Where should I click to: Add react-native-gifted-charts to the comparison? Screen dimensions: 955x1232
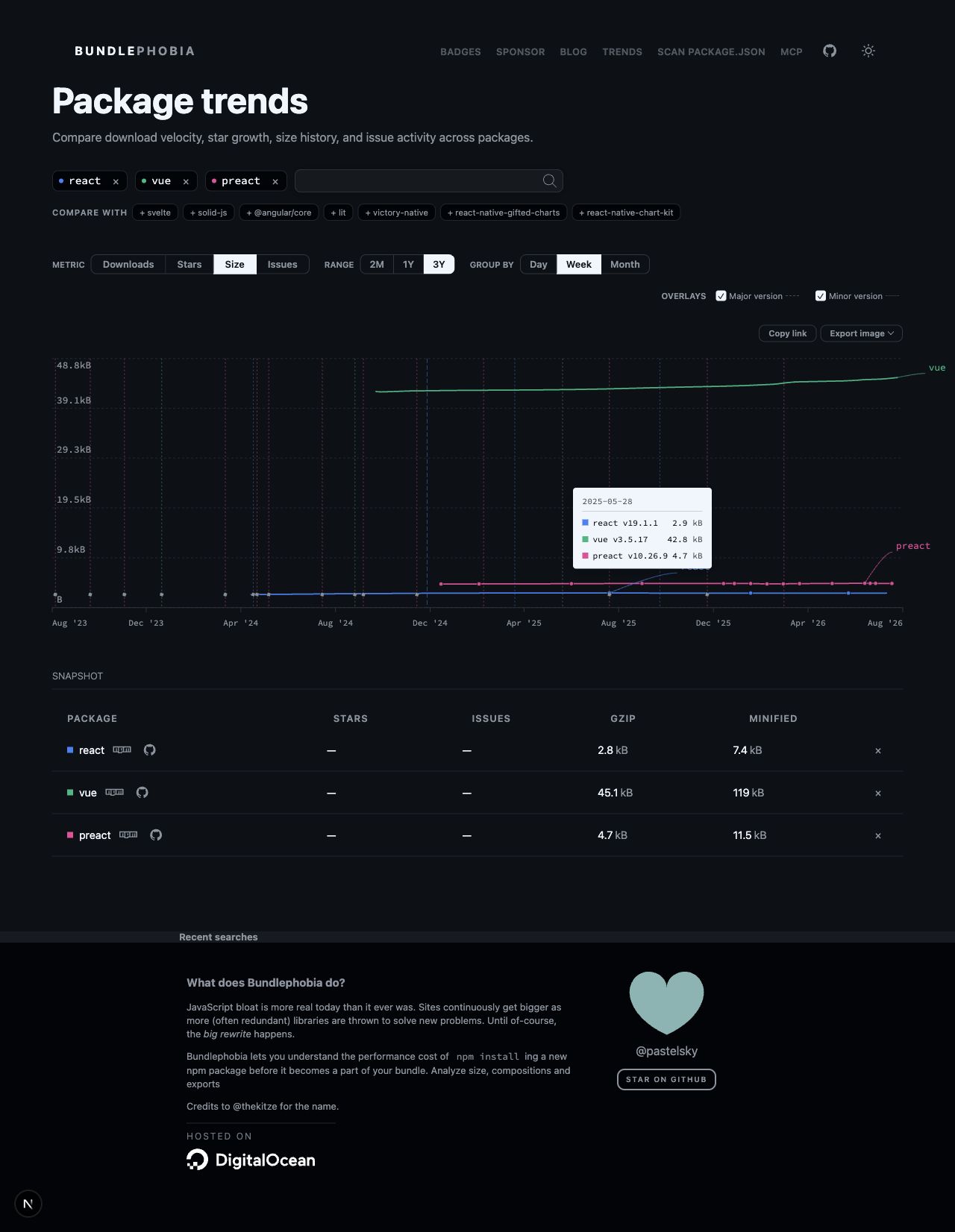[504, 213]
